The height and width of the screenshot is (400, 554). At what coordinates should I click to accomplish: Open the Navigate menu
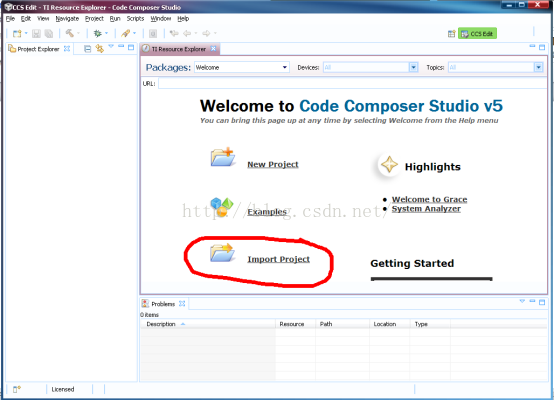[x=67, y=18]
